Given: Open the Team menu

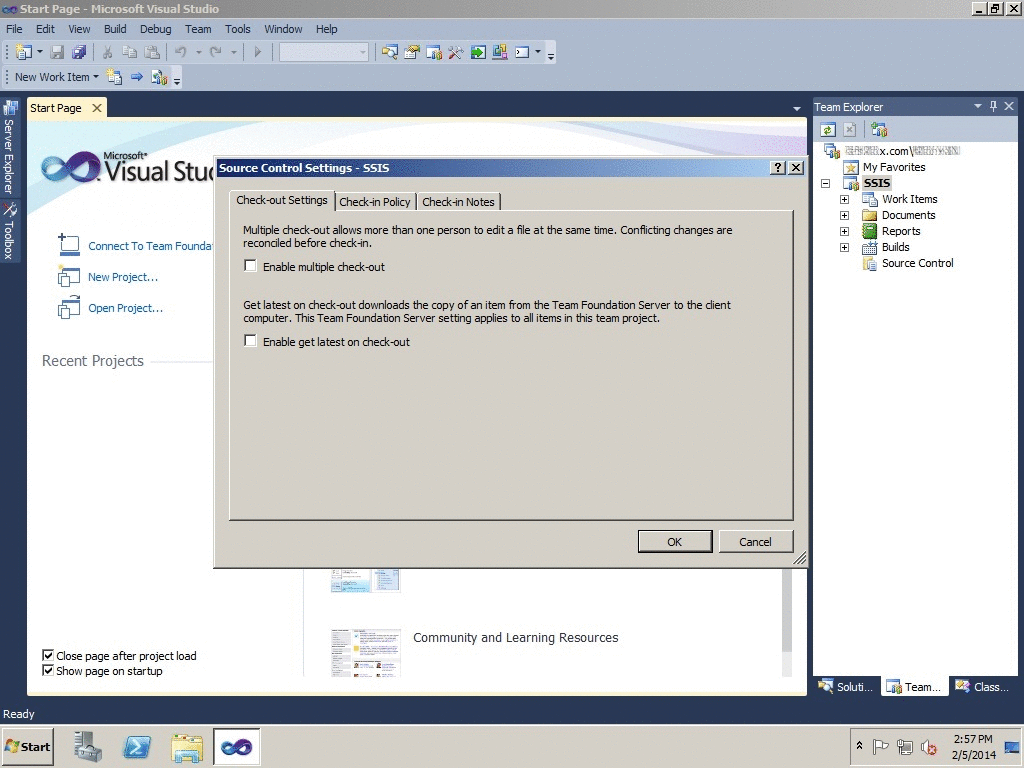Looking at the screenshot, I should (x=198, y=29).
